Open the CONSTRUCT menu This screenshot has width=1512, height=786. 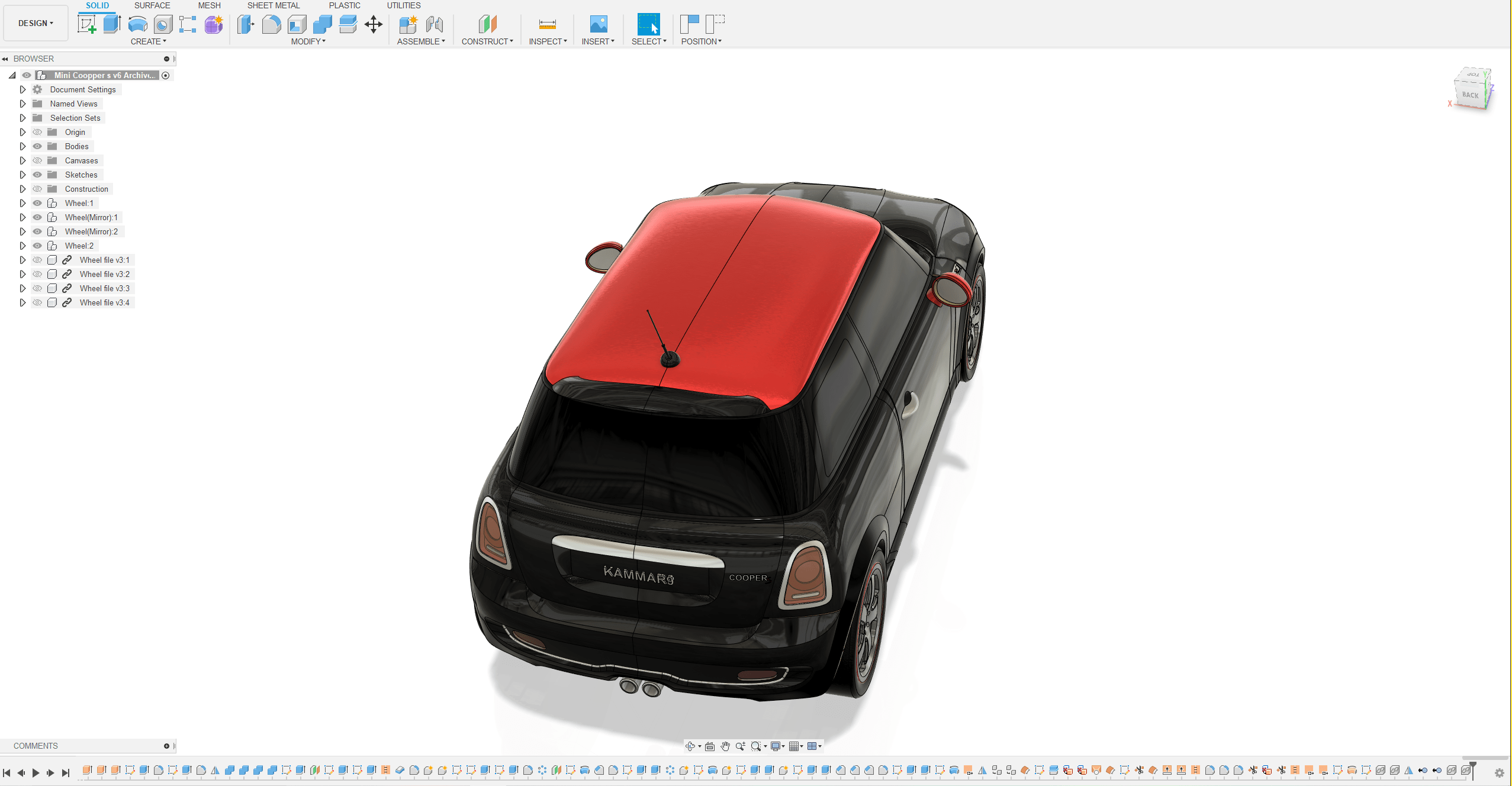coord(487,41)
